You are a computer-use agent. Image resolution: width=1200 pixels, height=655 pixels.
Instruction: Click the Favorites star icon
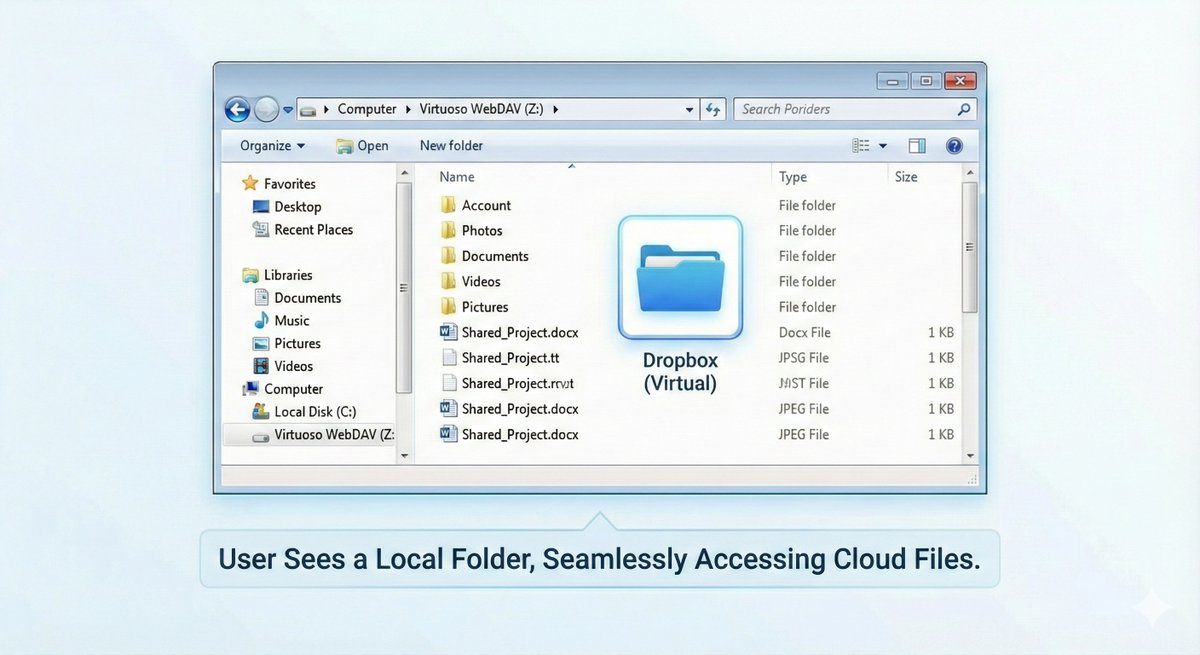coord(252,183)
